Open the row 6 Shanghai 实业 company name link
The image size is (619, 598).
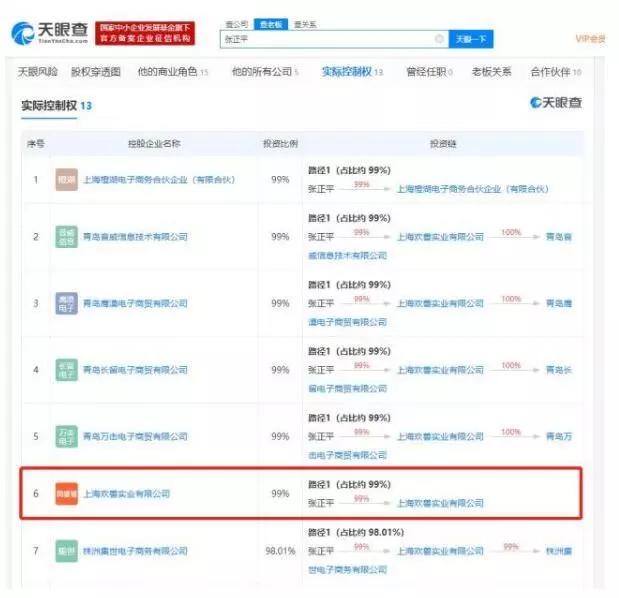(126, 493)
